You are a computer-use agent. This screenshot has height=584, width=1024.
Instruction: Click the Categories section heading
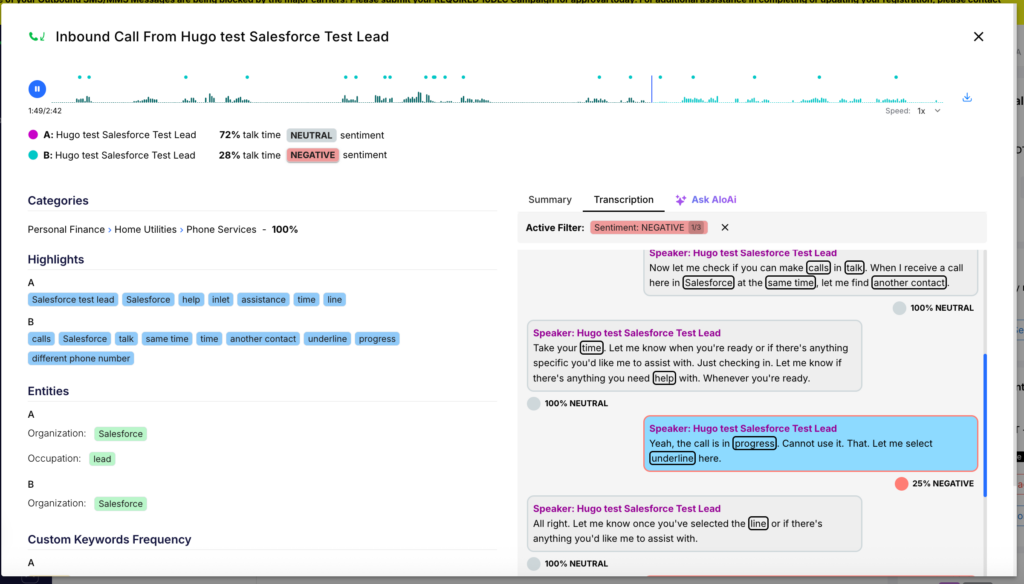58,201
